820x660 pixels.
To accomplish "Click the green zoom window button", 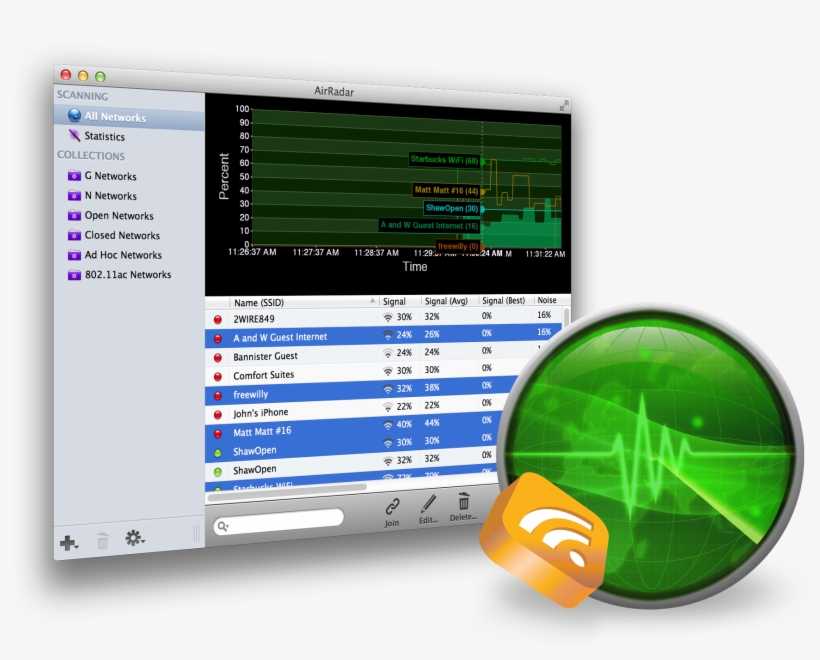I will pos(100,77).
